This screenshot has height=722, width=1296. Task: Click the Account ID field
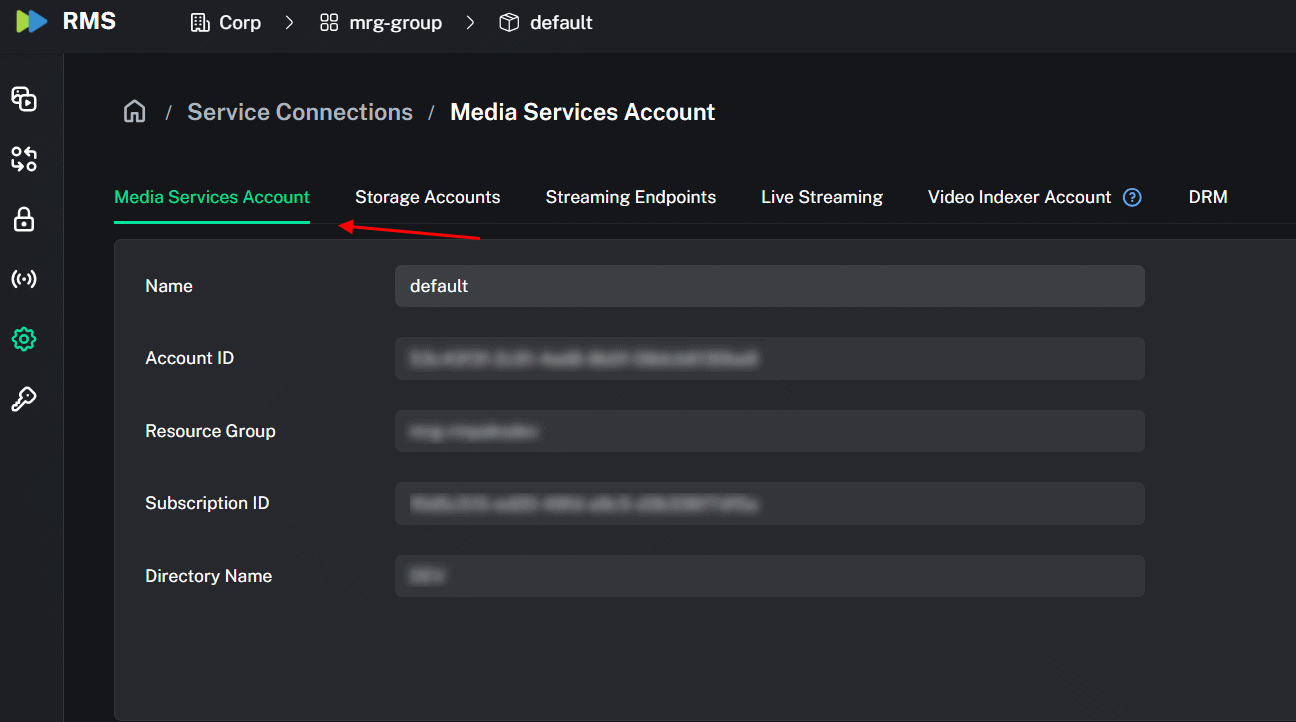[x=770, y=358]
